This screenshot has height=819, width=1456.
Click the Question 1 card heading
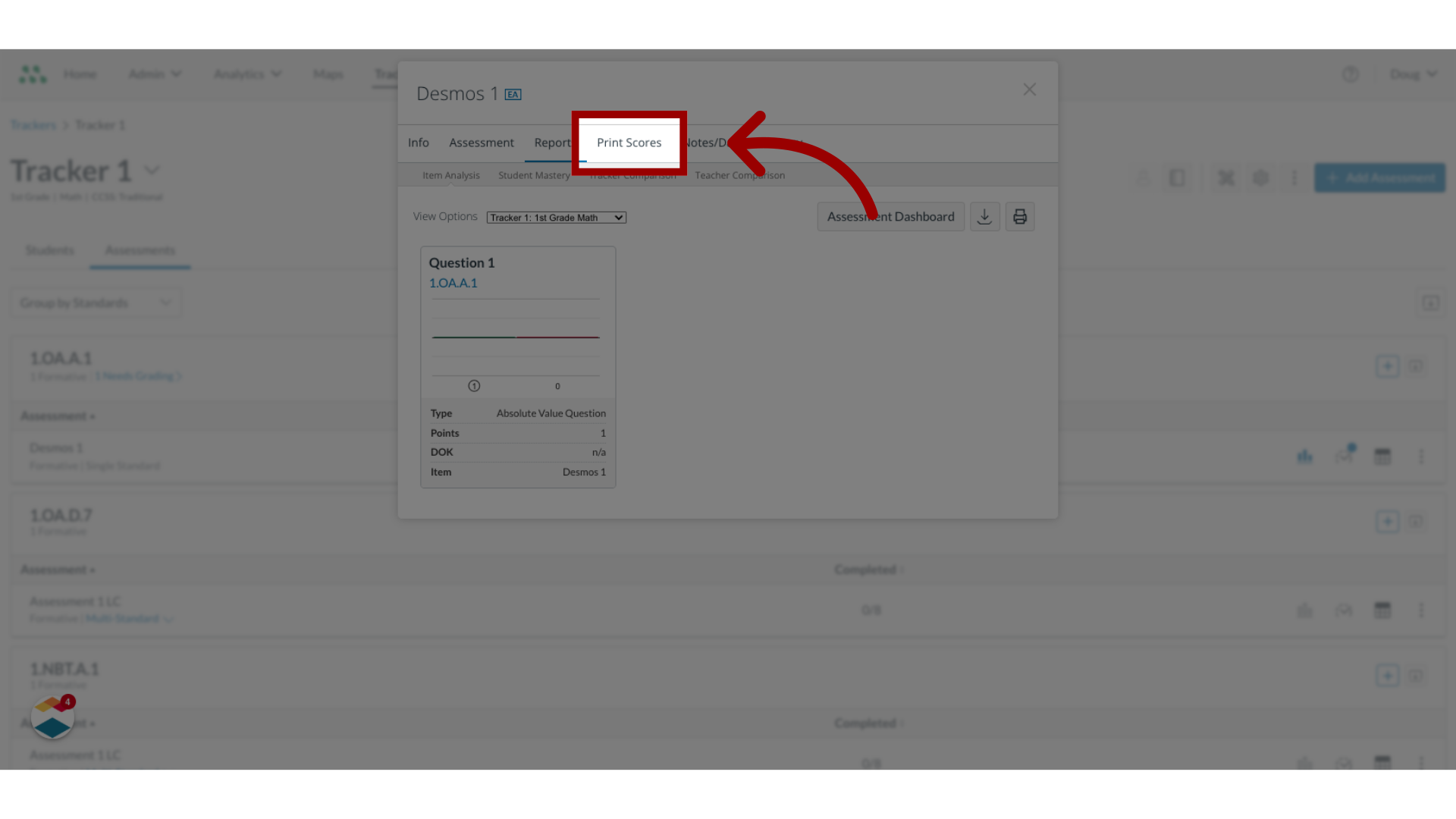462,262
